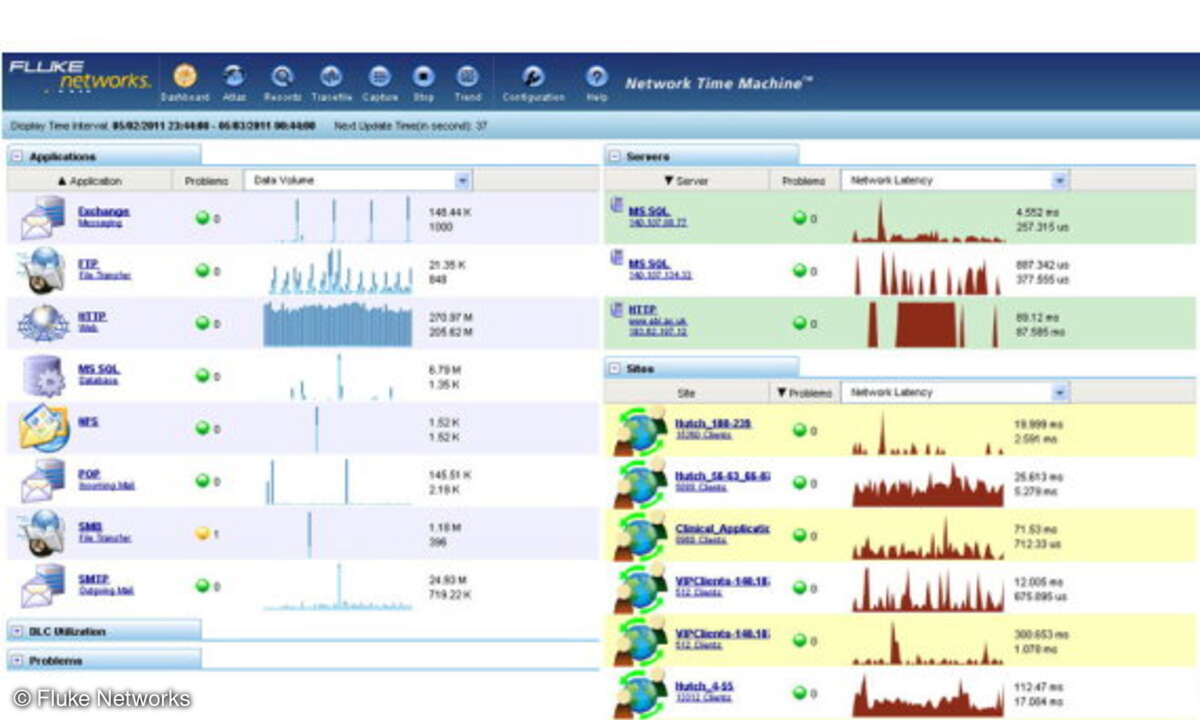Open the SMB application link
This screenshot has width=1200, height=720.
[x=90, y=527]
